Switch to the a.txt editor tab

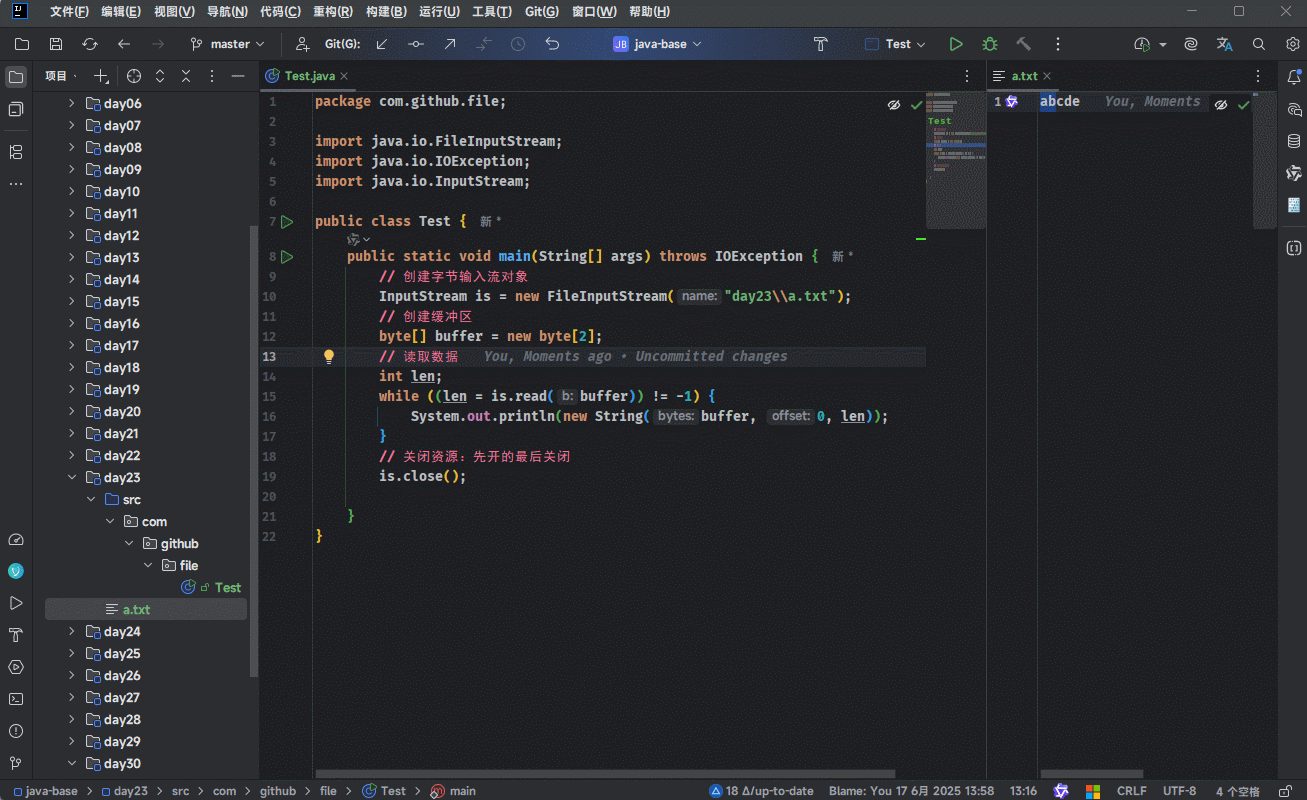[1024, 76]
